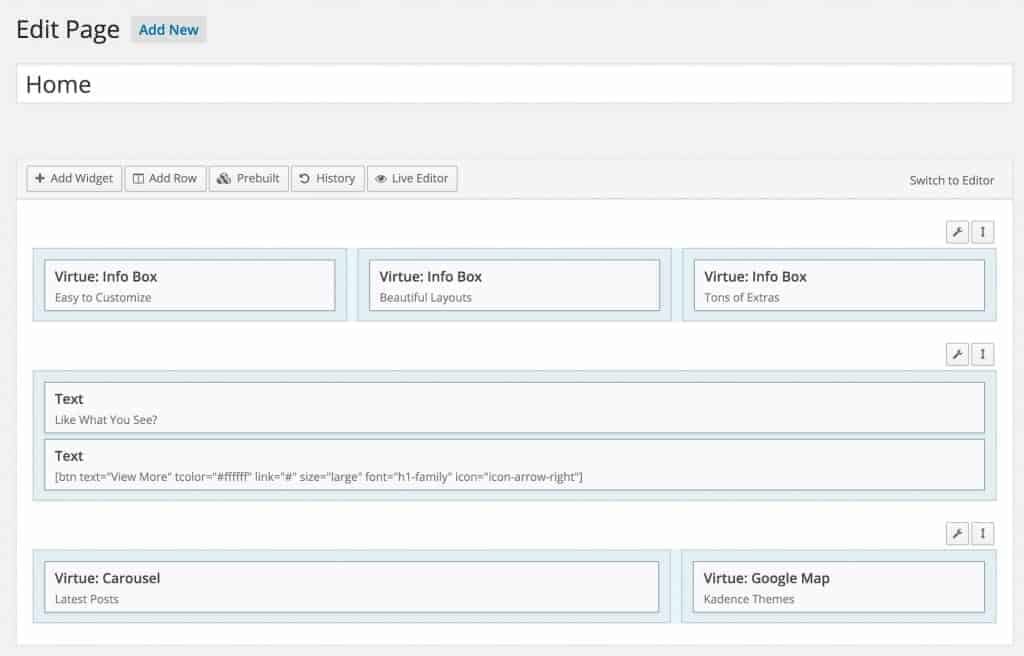The image size is (1024, 656).
Task: Open the History button
Action: point(328,178)
